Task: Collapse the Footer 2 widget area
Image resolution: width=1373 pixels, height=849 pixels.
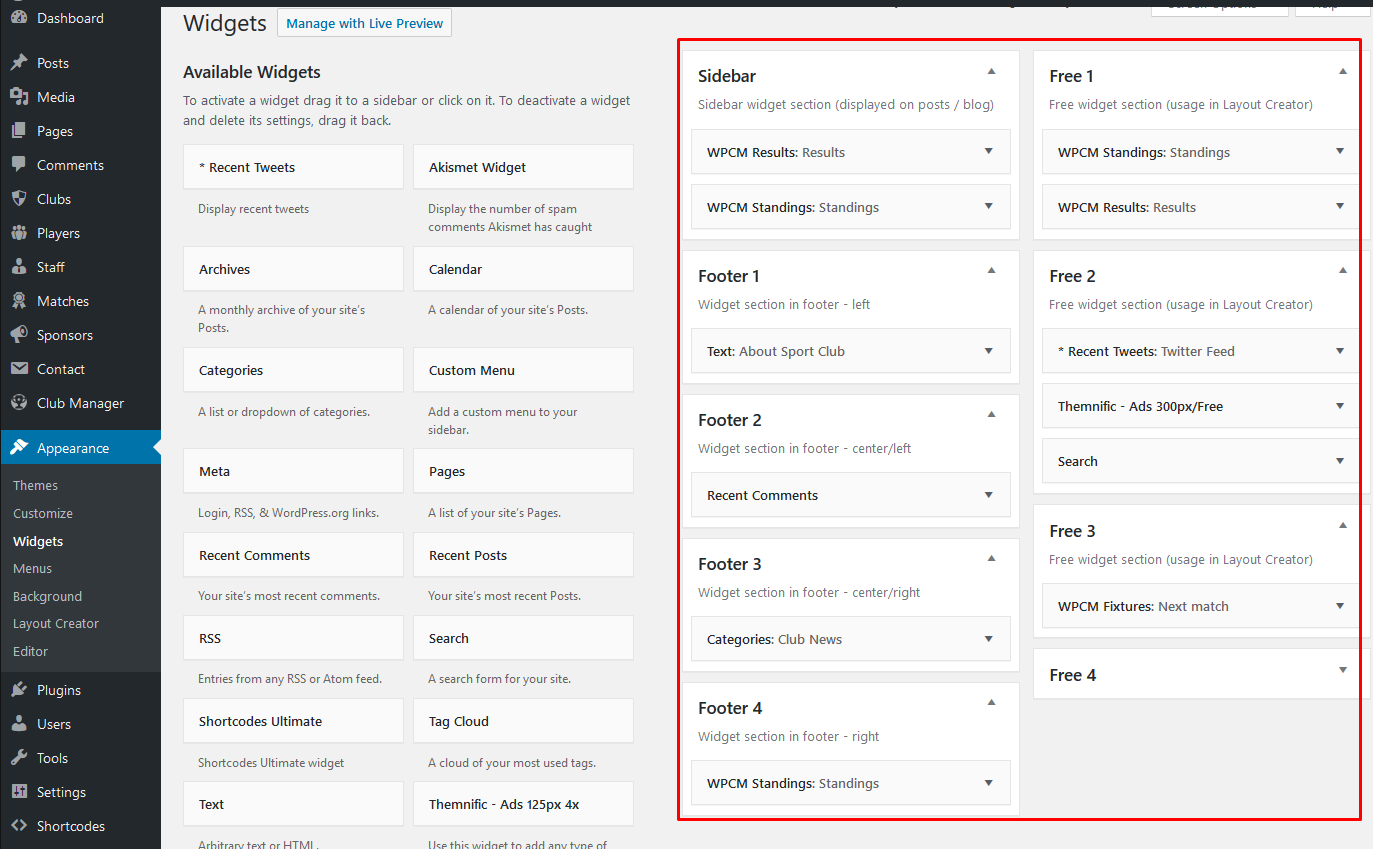Action: (x=991, y=414)
